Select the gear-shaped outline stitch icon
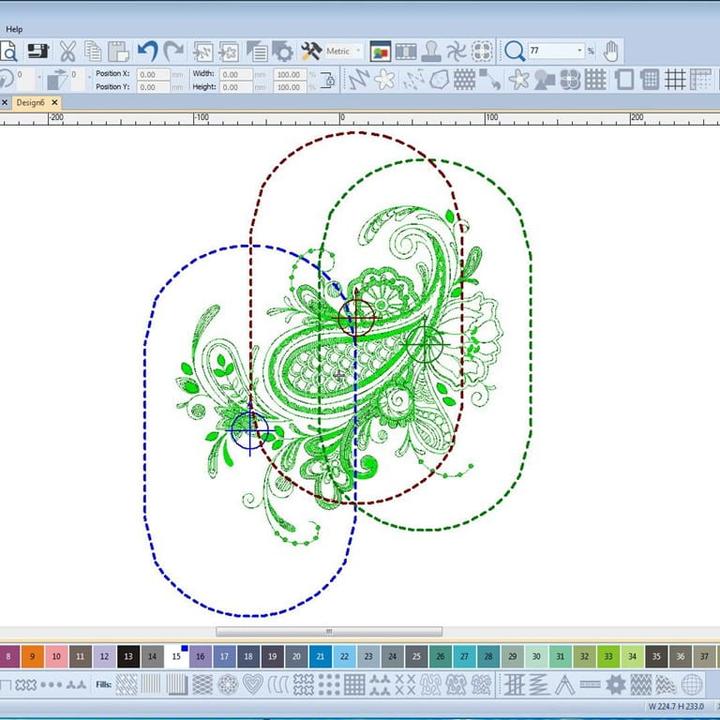720x720 pixels. [x=615, y=685]
